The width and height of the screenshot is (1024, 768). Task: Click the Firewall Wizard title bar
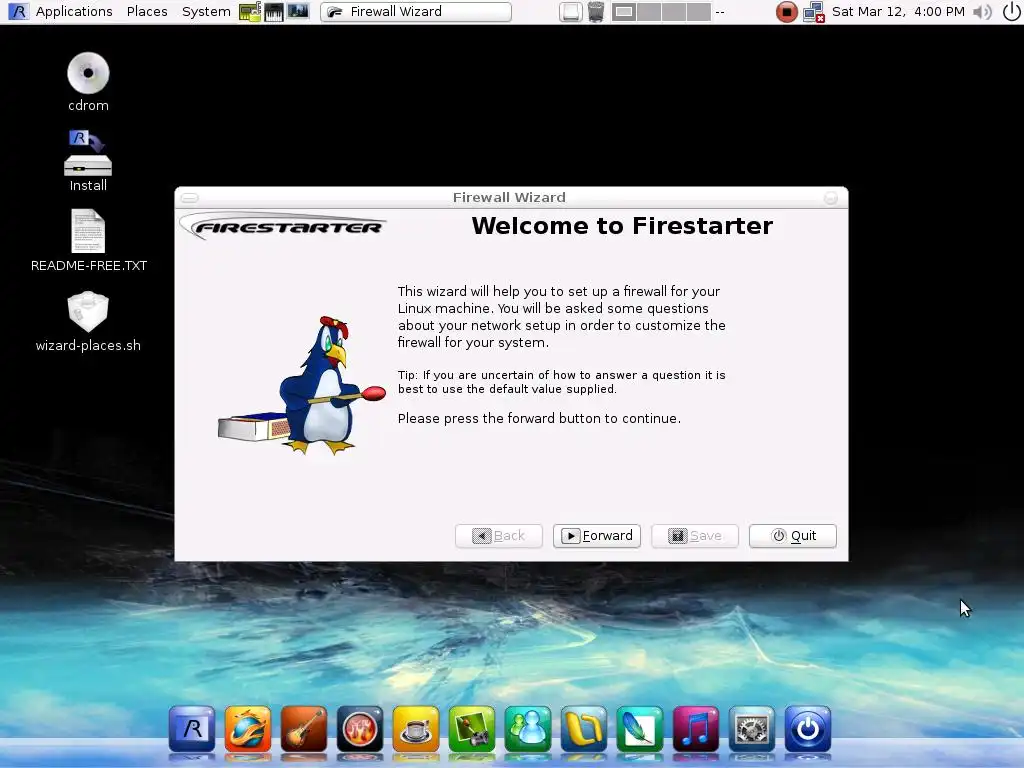509,197
